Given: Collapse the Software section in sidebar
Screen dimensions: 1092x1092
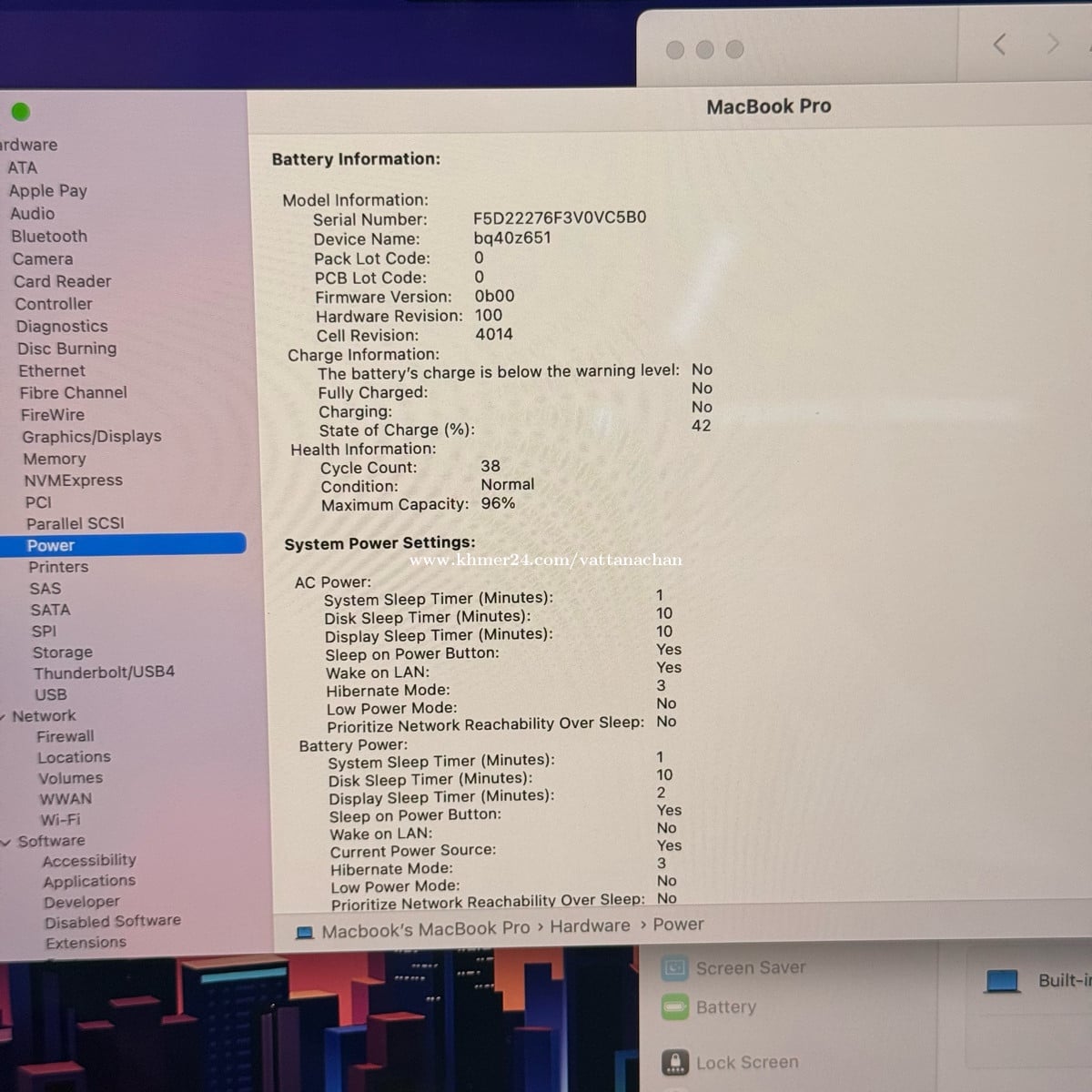Looking at the screenshot, I should coord(7,842).
